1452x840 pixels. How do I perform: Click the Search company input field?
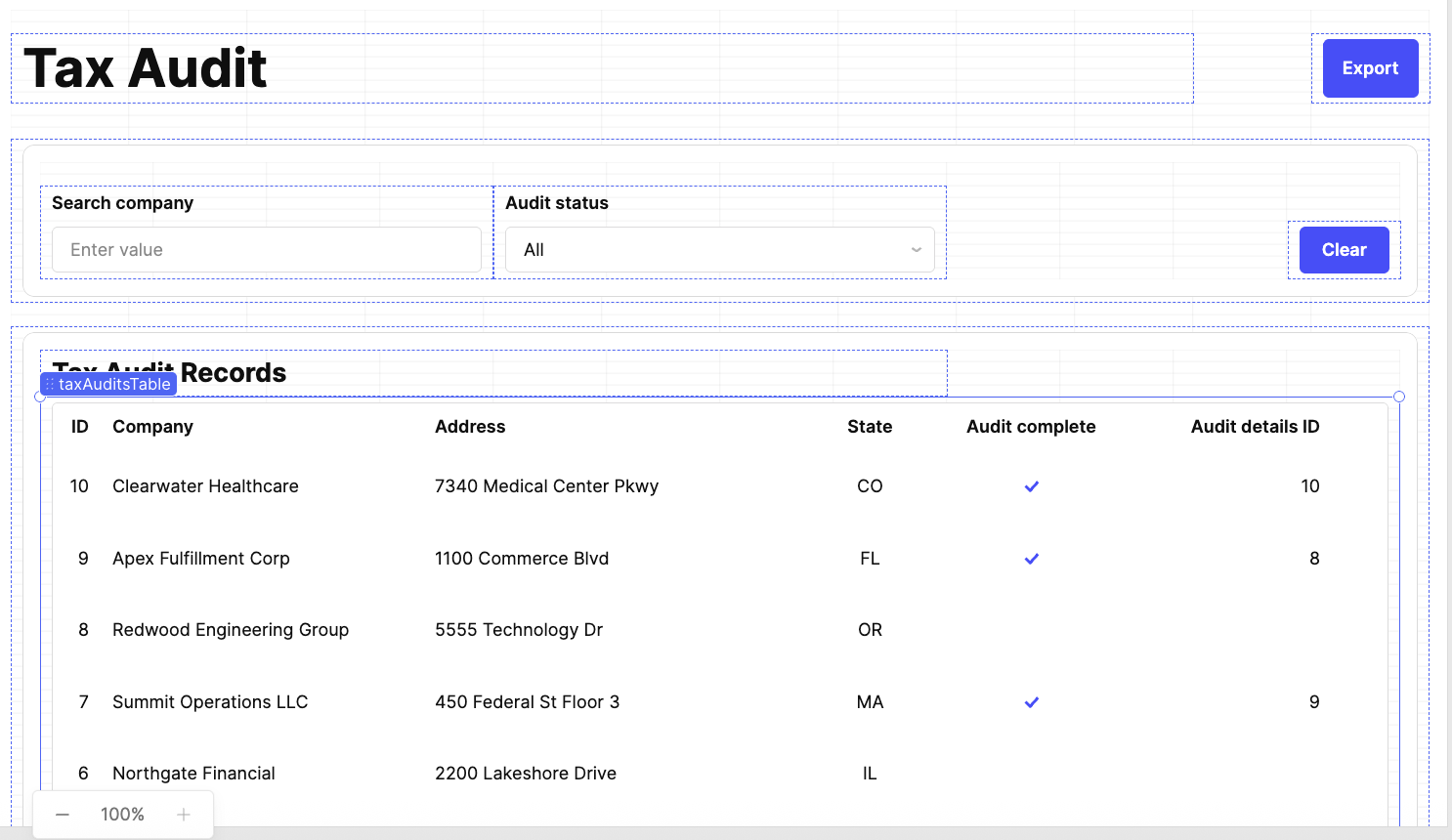click(265, 249)
